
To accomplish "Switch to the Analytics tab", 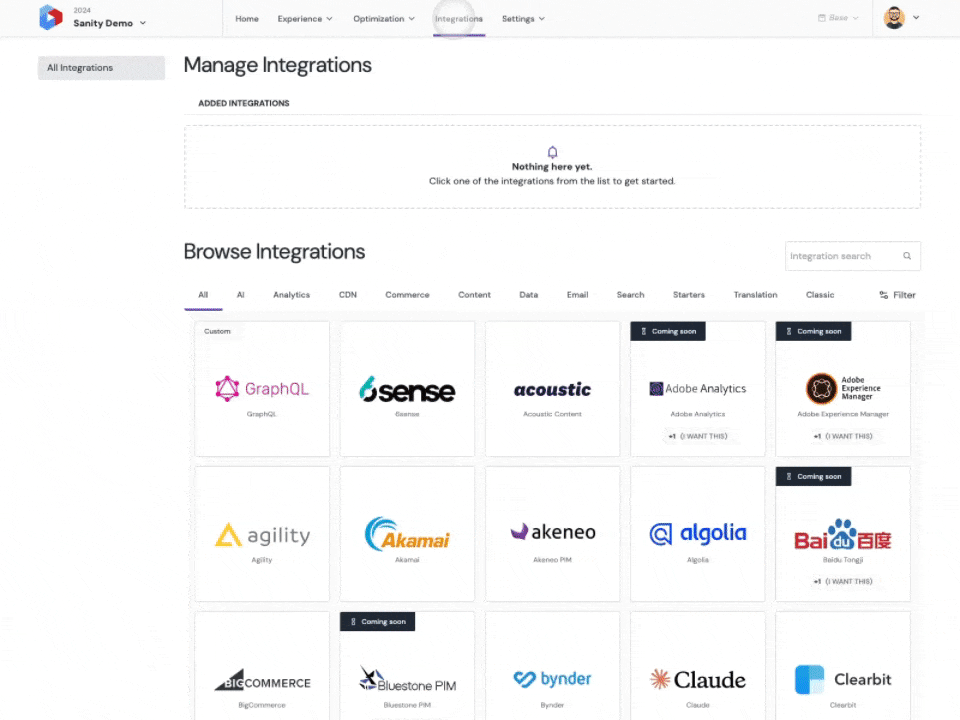I will [291, 295].
